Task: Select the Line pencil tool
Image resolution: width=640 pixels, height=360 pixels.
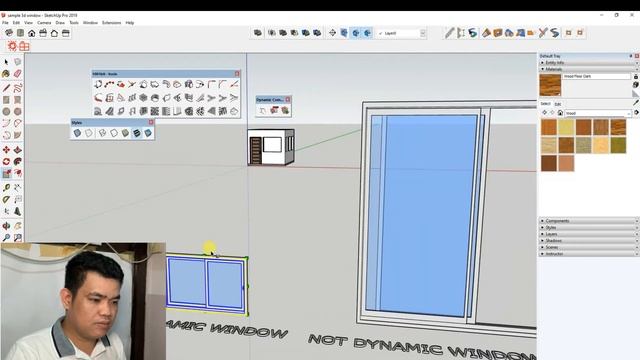Action: pyautogui.click(x=6, y=88)
